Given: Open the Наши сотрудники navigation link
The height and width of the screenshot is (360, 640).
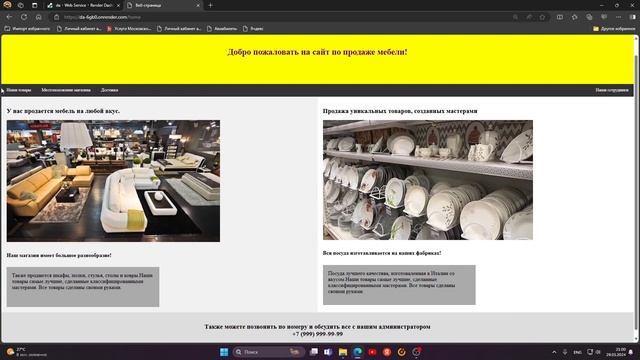Looking at the screenshot, I should [612, 90].
